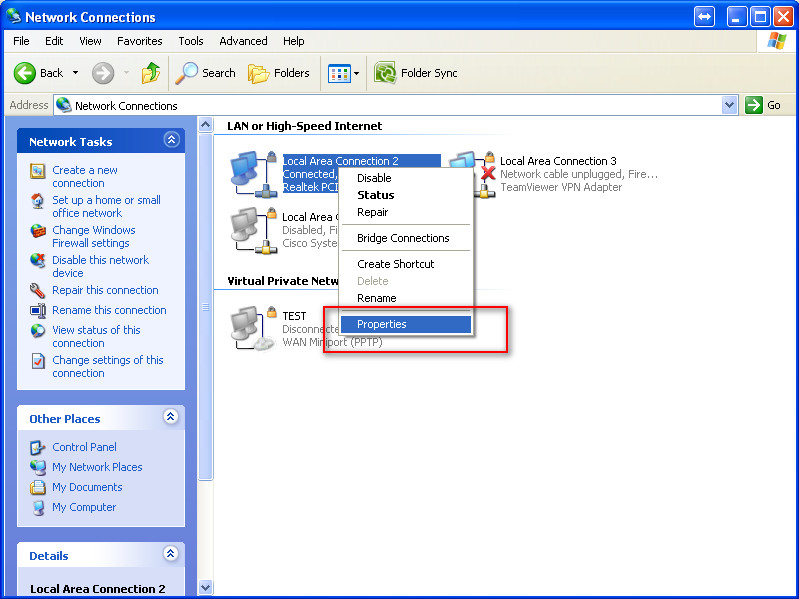Click the greyed Forward arrow button
Screen dimensions: 799x599
103,73
